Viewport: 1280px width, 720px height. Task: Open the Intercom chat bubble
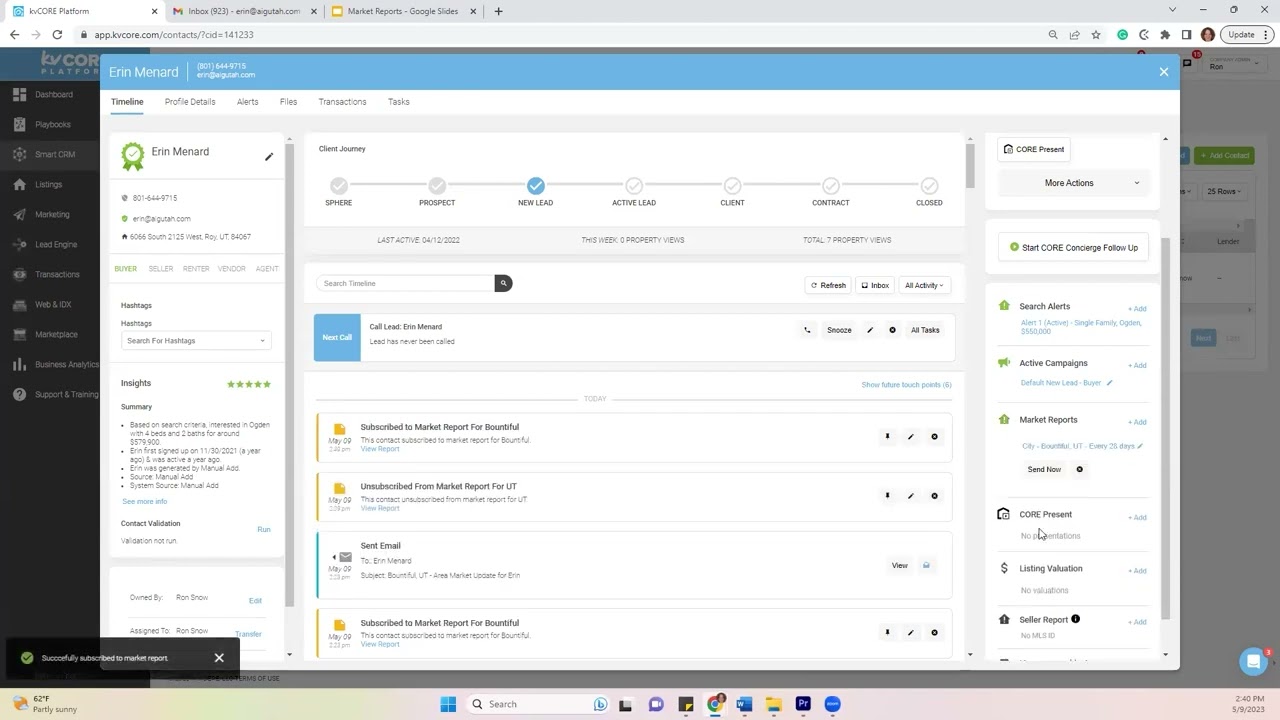point(1253,661)
